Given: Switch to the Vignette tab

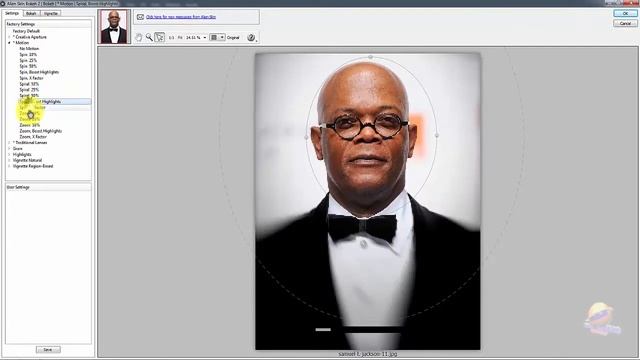Looking at the screenshot, I should (x=51, y=13).
